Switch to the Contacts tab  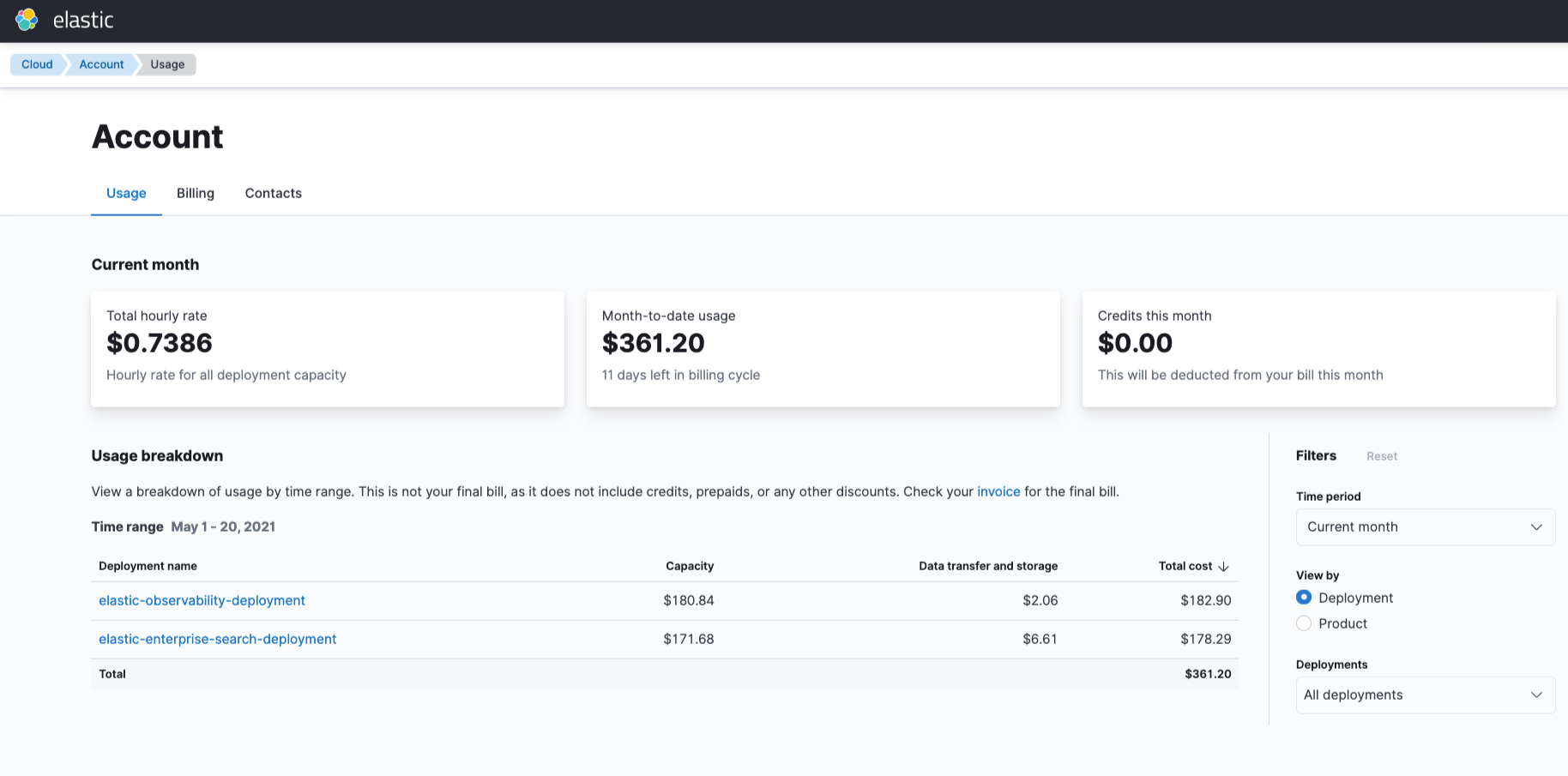coord(274,194)
